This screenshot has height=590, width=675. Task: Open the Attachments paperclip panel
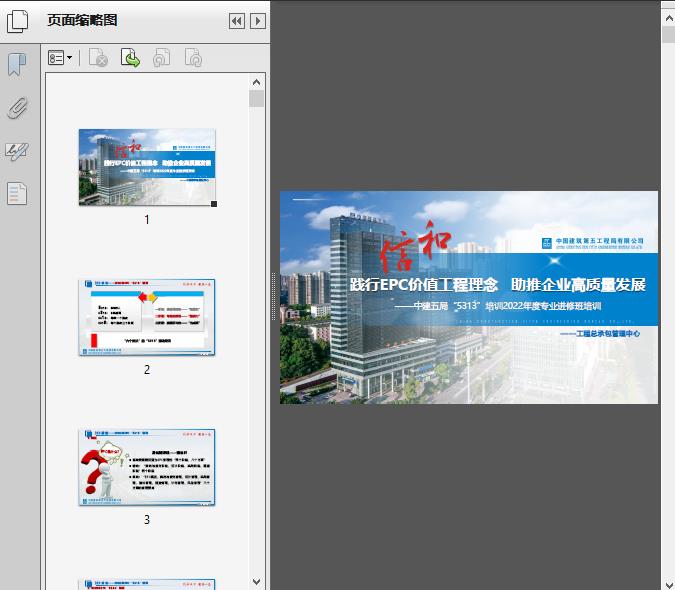click(x=17, y=108)
